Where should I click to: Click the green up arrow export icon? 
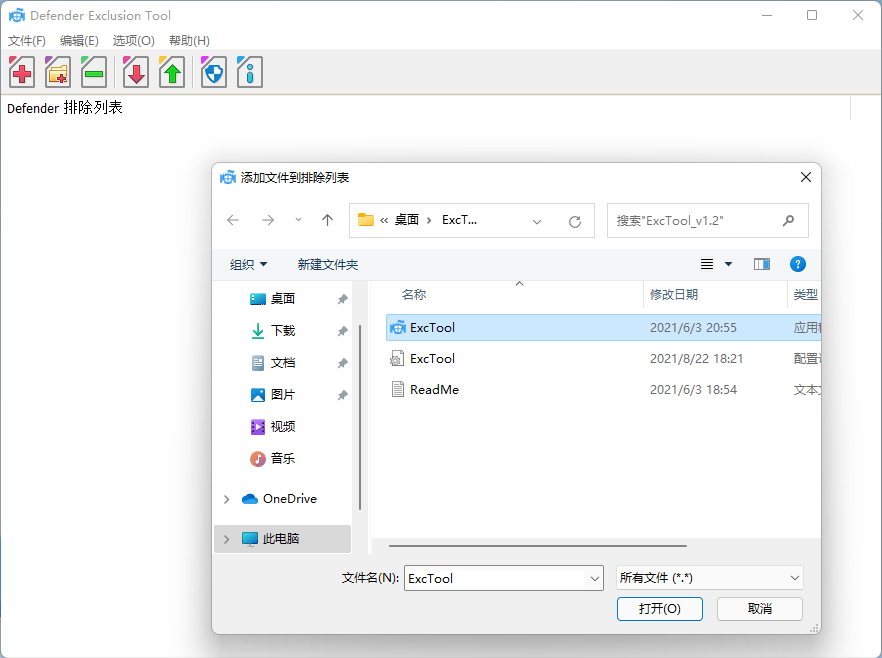point(172,72)
